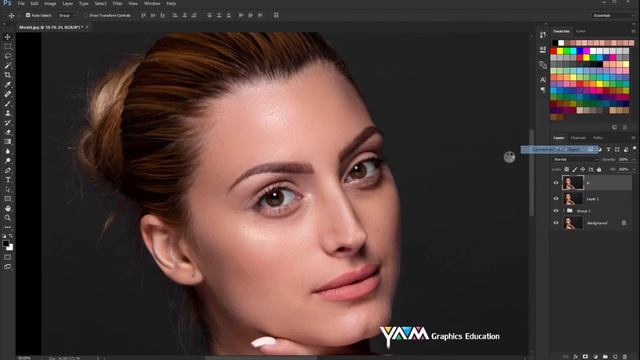The width and height of the screenshot is (640, 360).
Task: Open the Essentials workspace dropdown
Action: [x=612, y=15]
